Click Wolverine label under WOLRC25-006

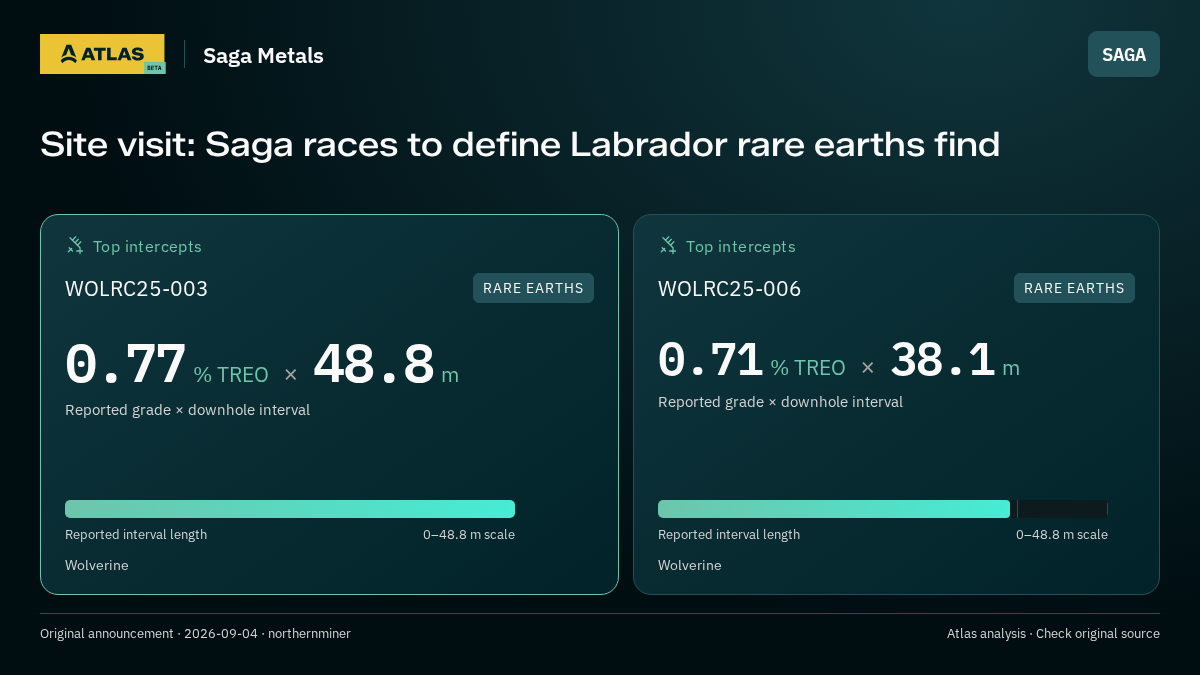click(689, 565)
